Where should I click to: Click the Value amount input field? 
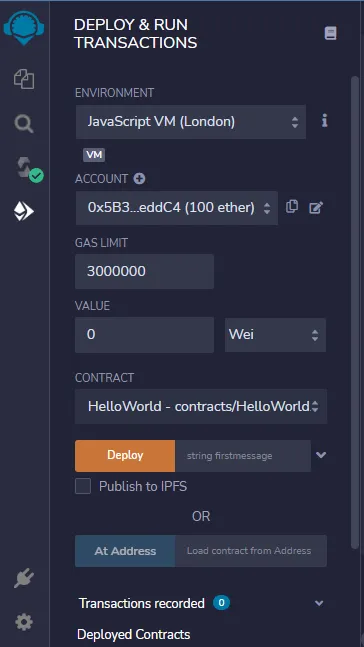pos(144,335)
